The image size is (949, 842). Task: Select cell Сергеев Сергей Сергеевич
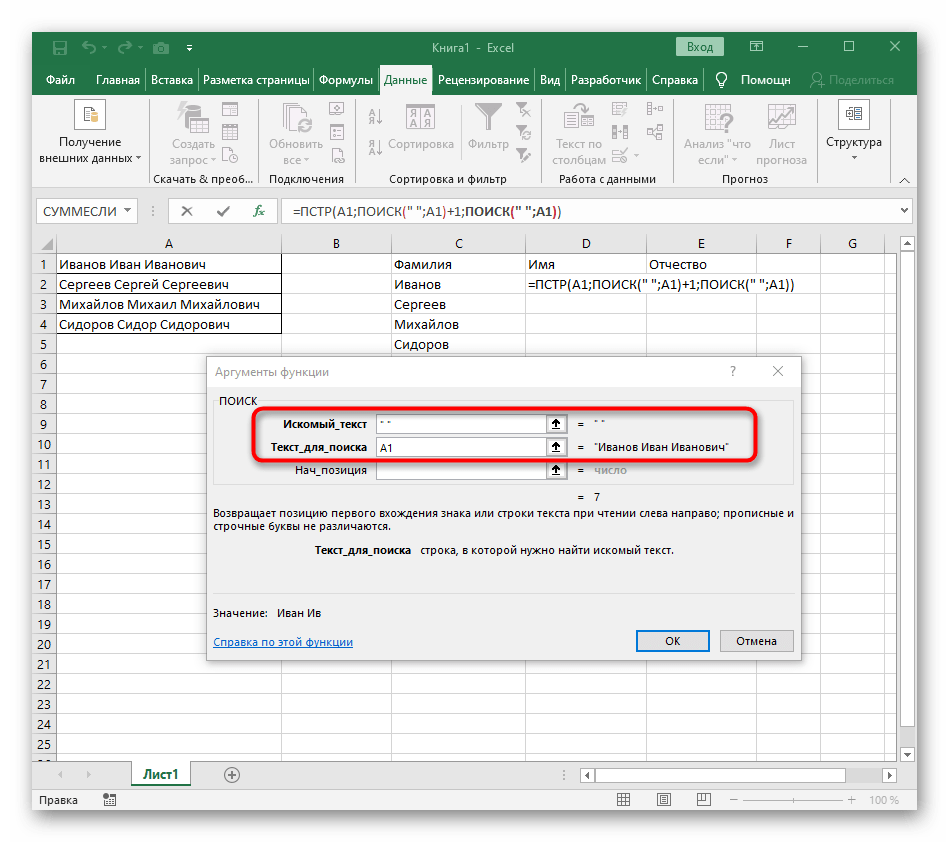[x=169, y=285]
